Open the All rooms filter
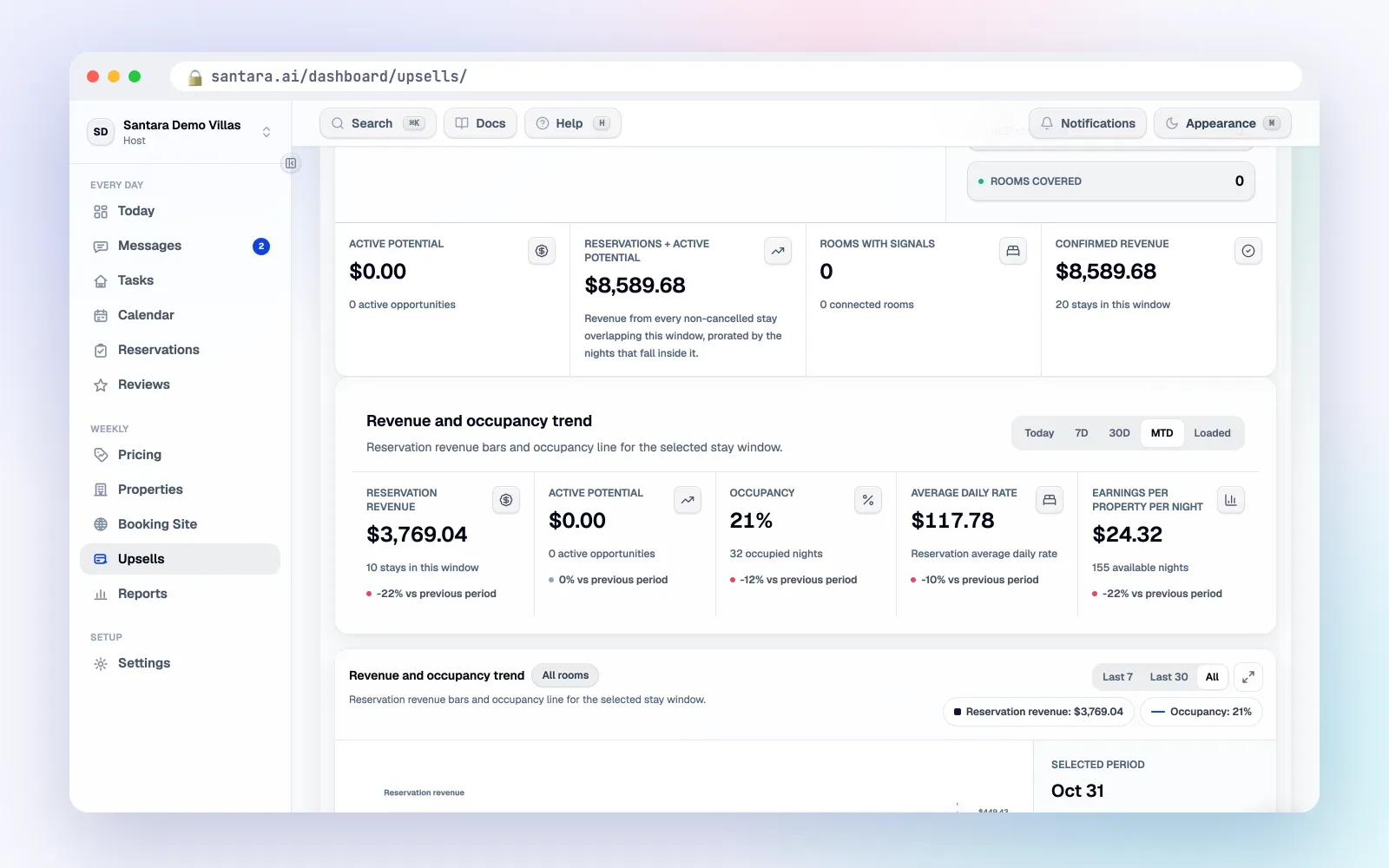Screen dimensions: 1389x868 pyautogui.click(x=565, y=675)
